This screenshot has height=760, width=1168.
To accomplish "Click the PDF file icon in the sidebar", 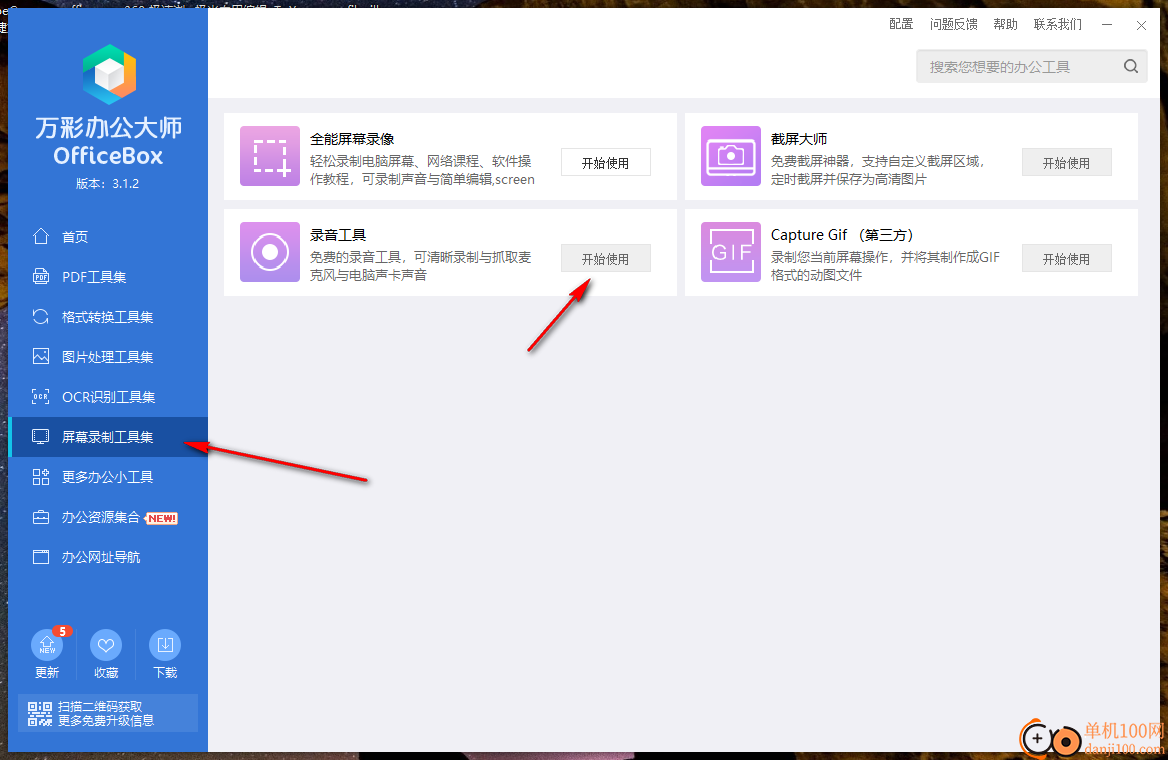I will point(41,276).
